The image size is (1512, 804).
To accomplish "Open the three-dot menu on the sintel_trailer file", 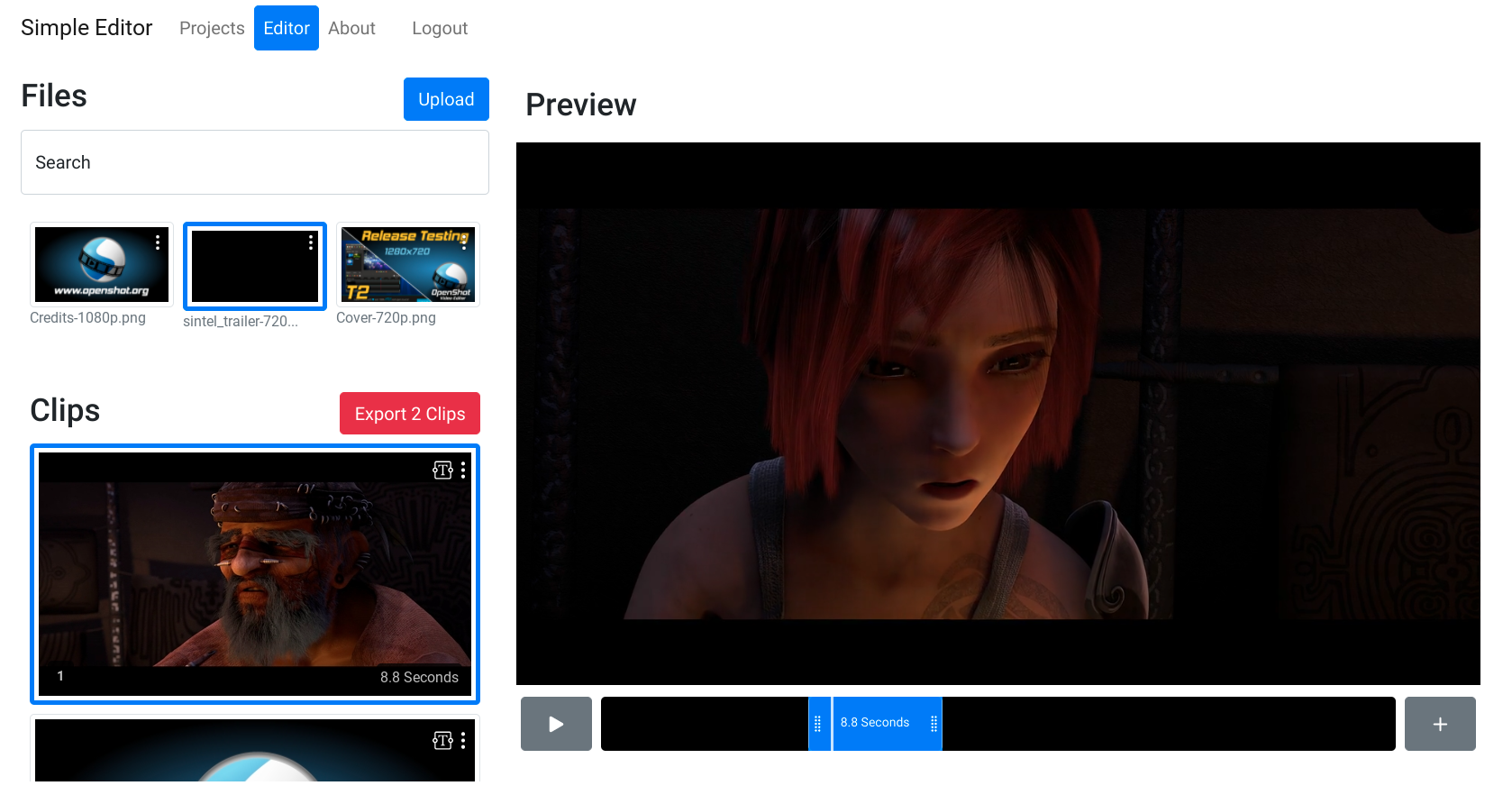I will (311, 242).
